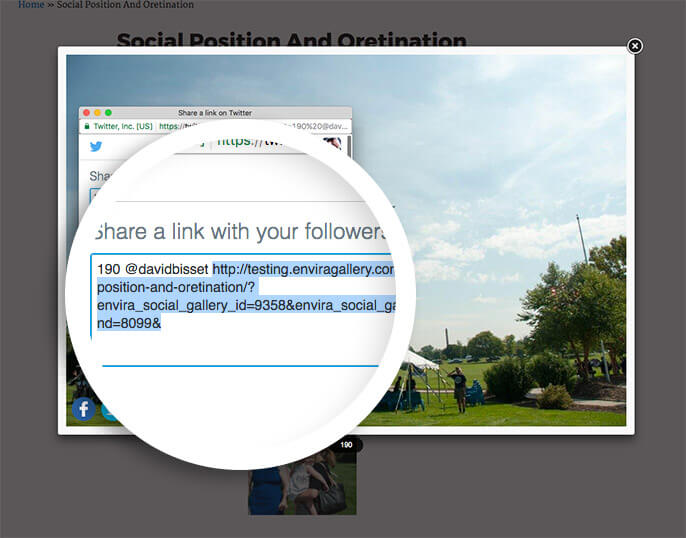The image size is (686, 538).
Task: Click the green lock icon in address bar
Action: point(86,127)
